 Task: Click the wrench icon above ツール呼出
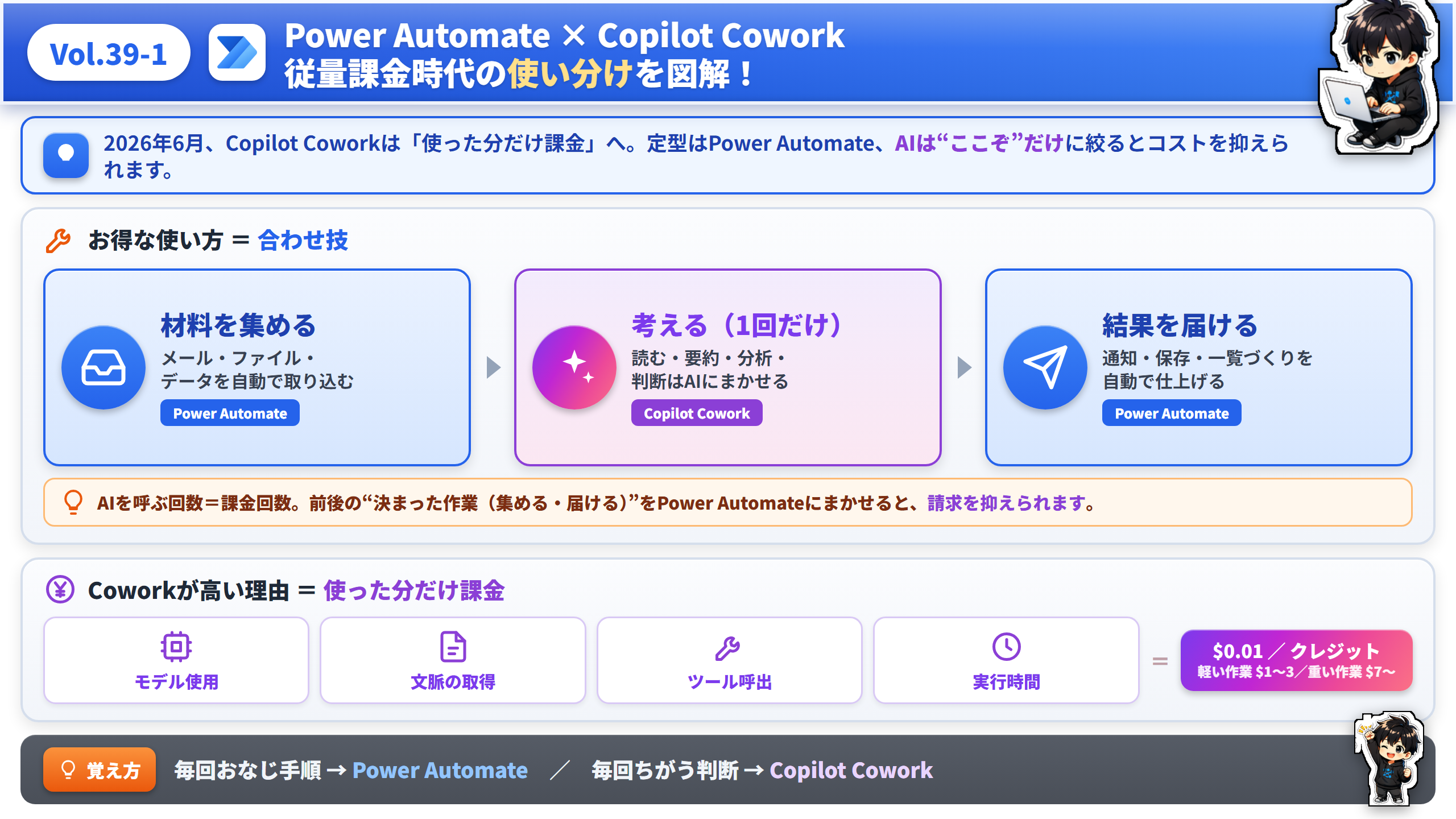click(x=728, y=648)
